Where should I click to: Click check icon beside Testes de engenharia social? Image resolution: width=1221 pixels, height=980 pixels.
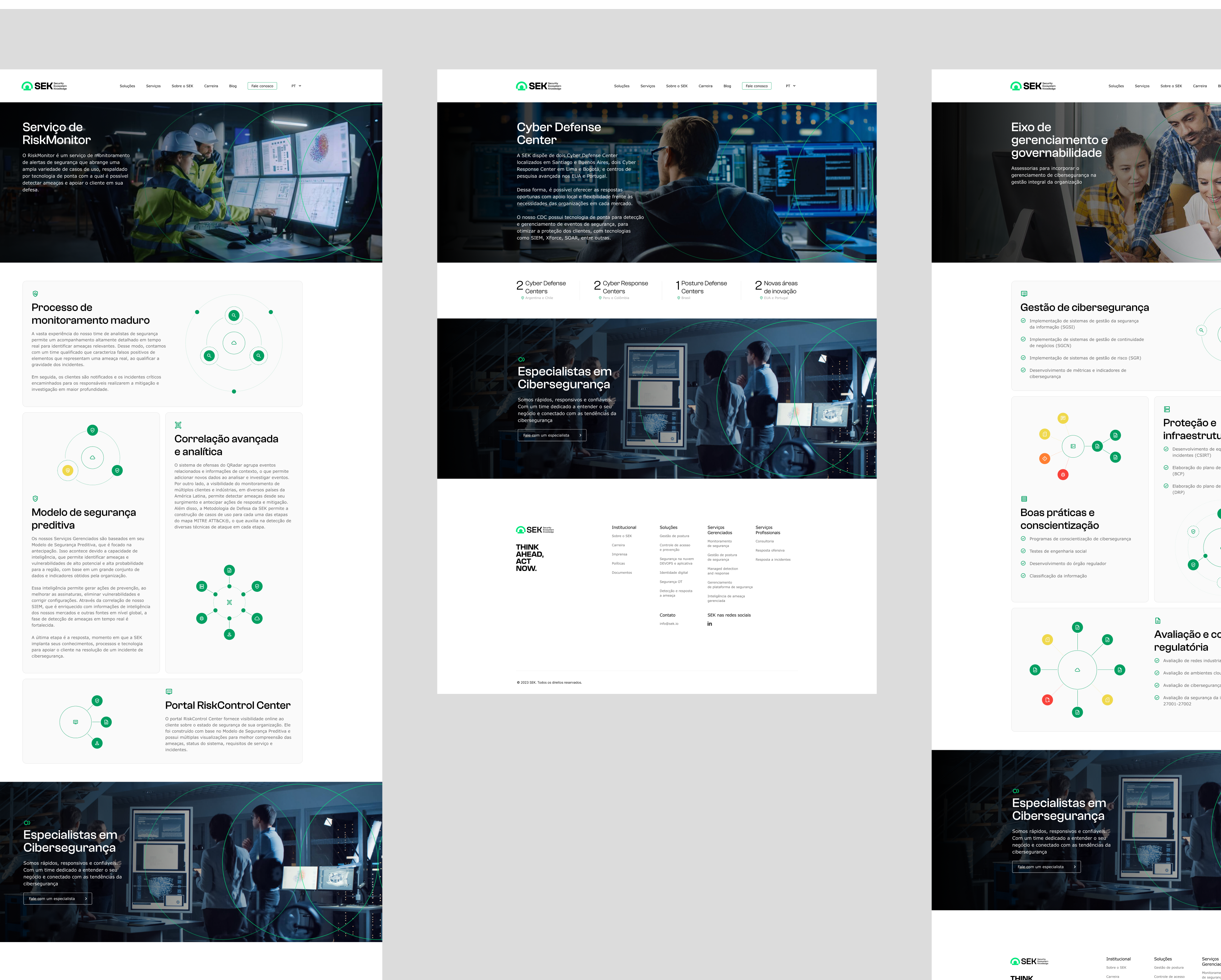click(x=1023, y=551)
